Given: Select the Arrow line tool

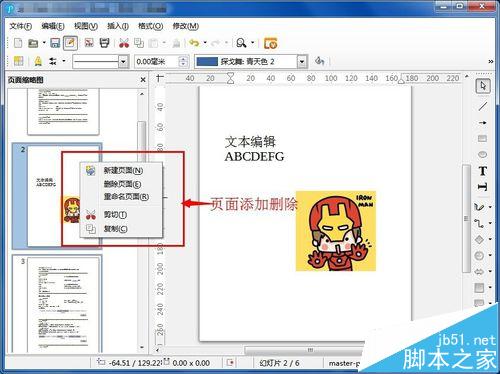Looking at the screenshot, I should coord(483,123).
